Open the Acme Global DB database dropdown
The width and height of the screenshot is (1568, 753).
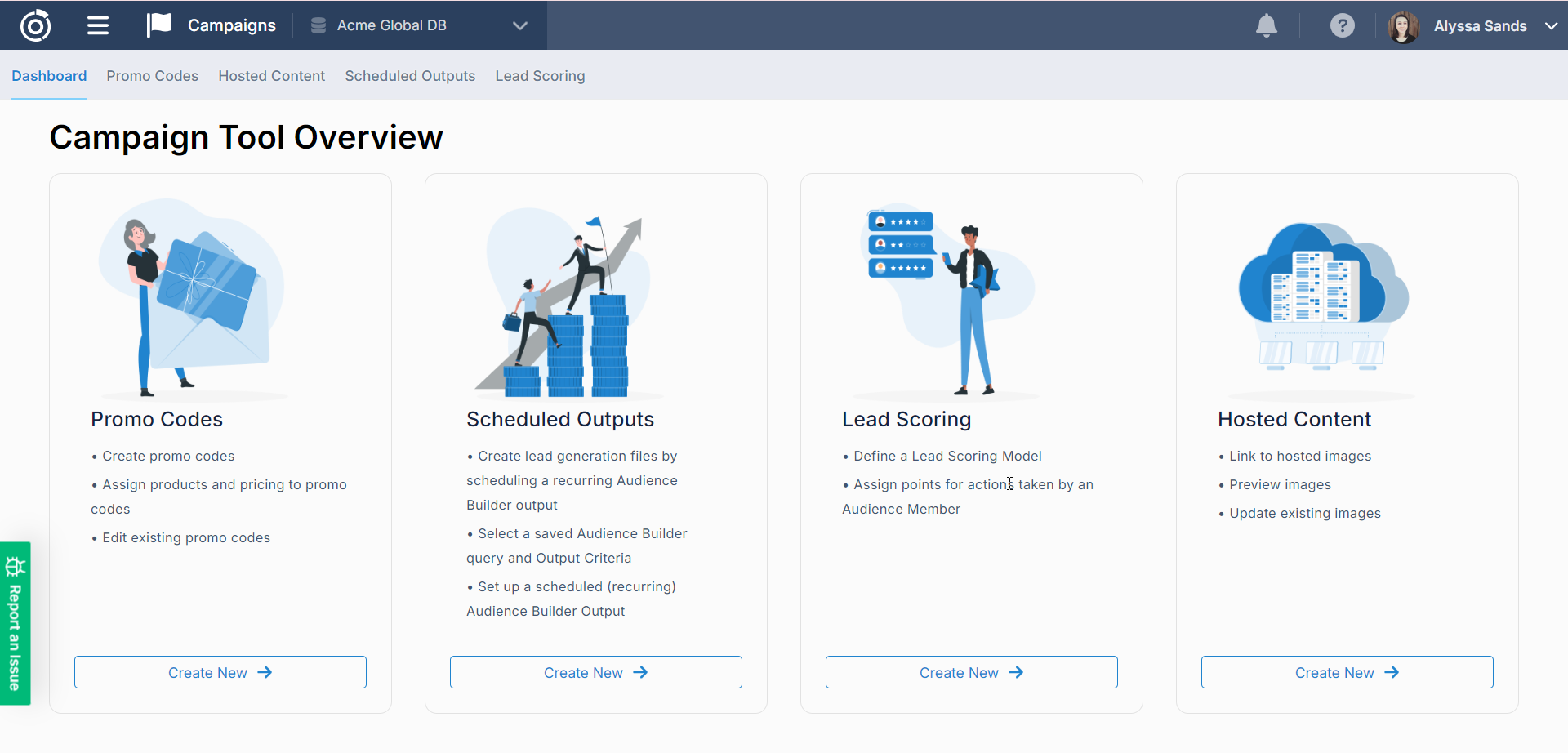pos(520,25)
